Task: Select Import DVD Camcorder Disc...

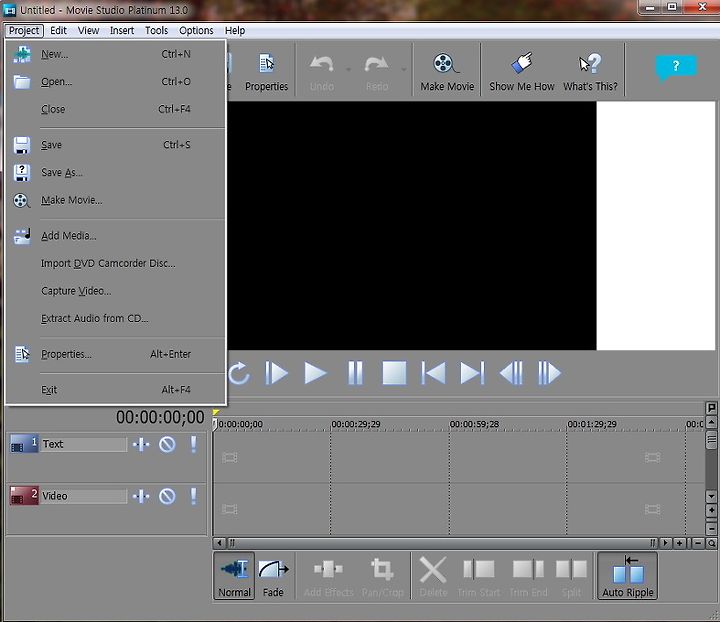Action: tap(116, 263)
